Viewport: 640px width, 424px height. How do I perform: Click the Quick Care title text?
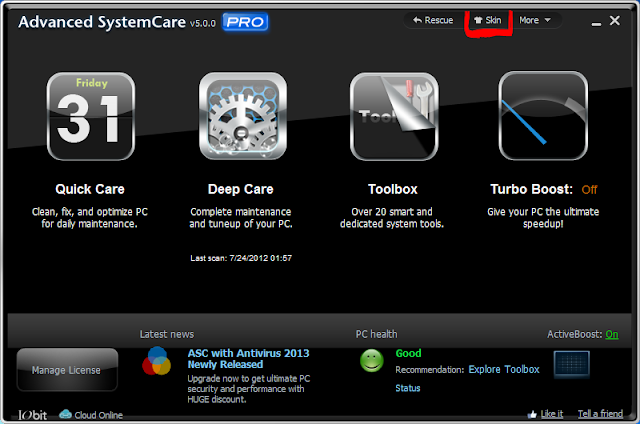(90, 189)
